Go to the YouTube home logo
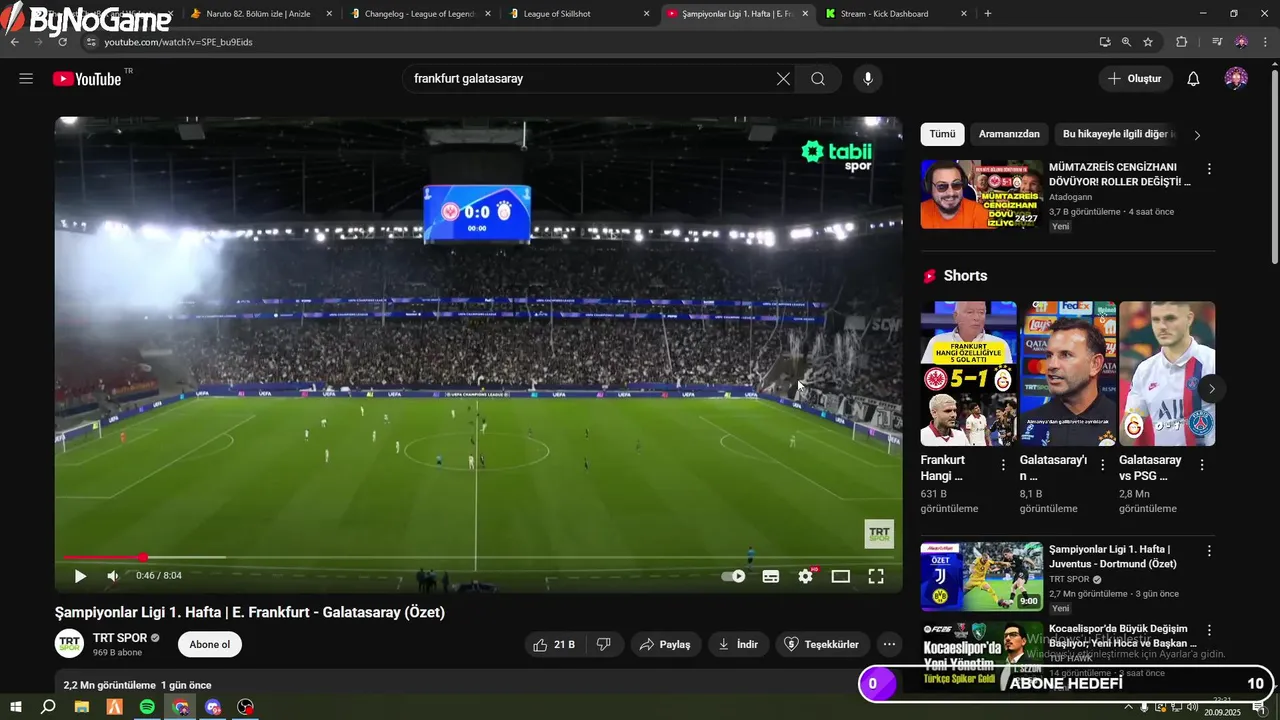This screenshot has width=1280, height=720. click(x=87, y=79)
